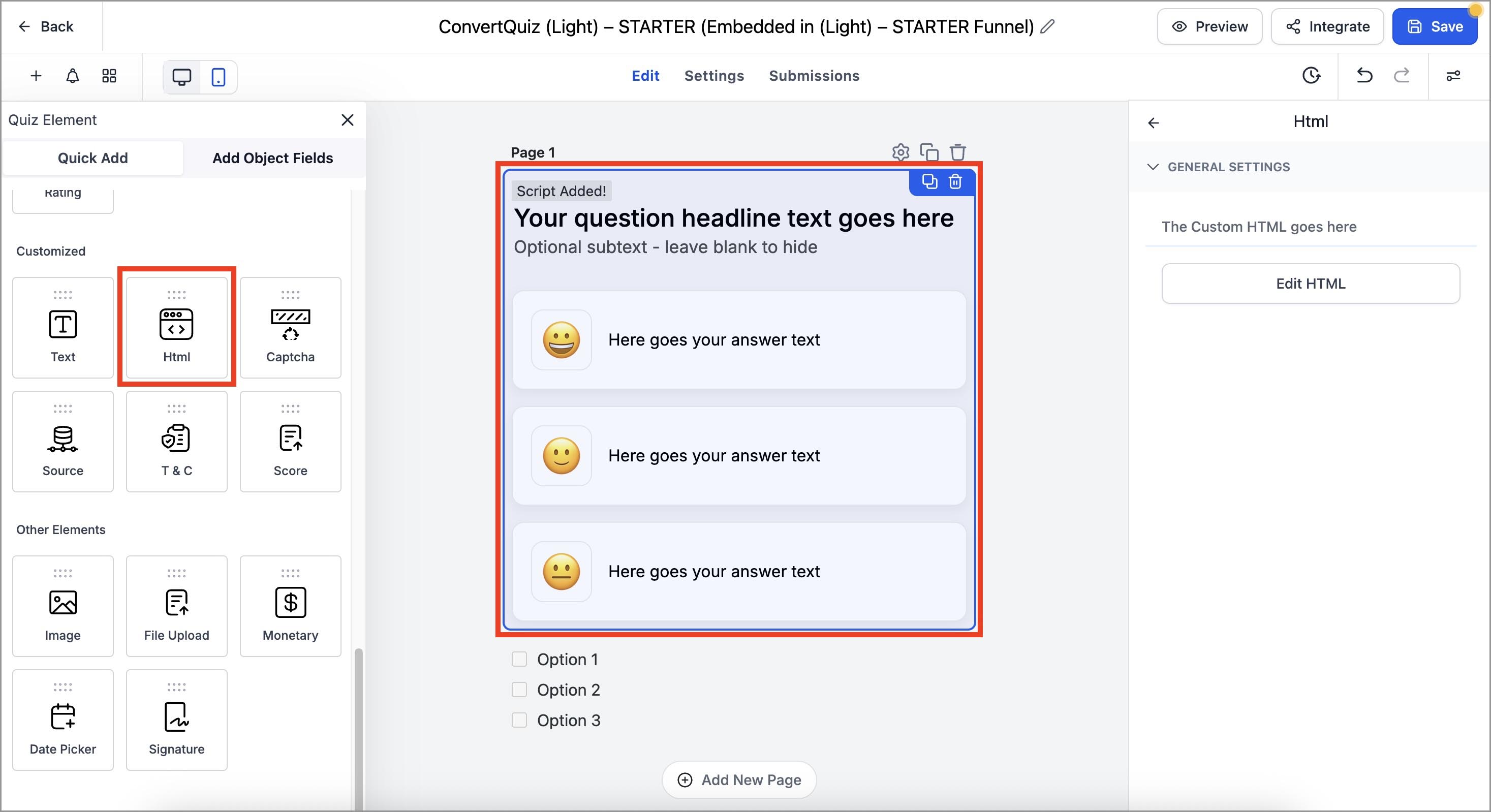Image resolution: width=1491 pixels, height=812 pixels.
Task: Duplicate the selected Html element
Action: 929,182
